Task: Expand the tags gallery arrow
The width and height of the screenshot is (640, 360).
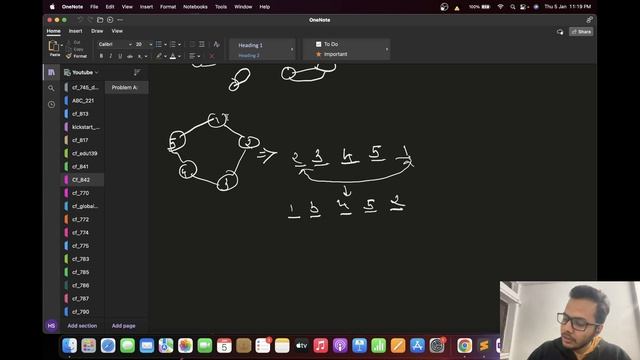Action: [387, 49]
